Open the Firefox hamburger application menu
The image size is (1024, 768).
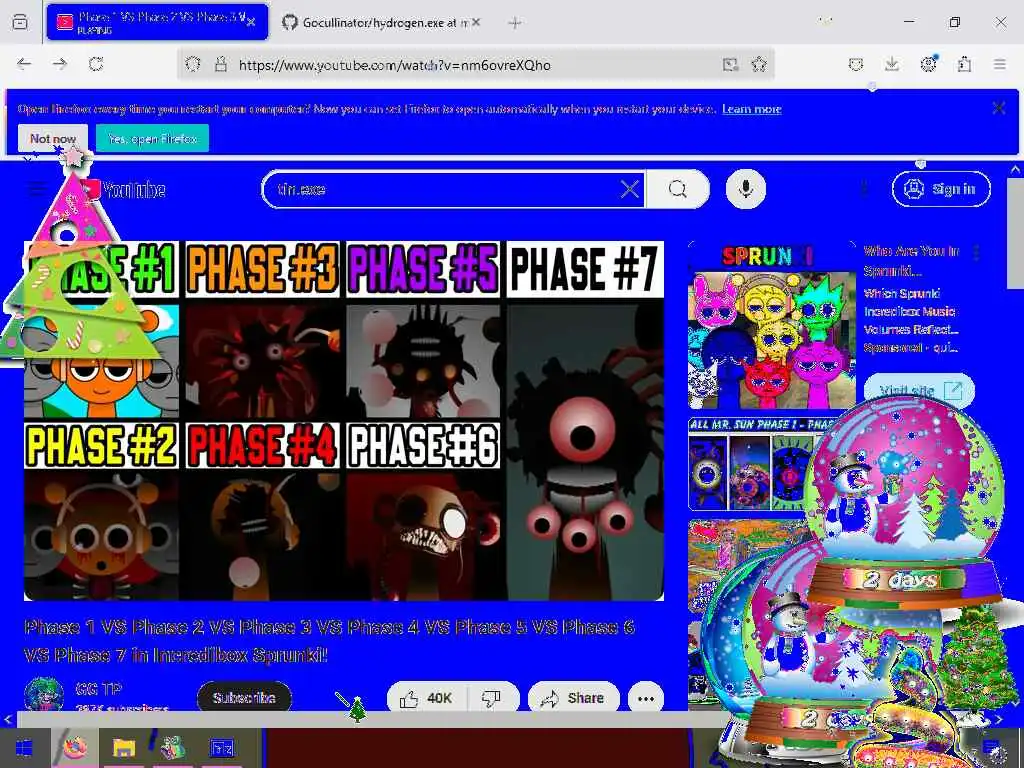pos(1000,64)
